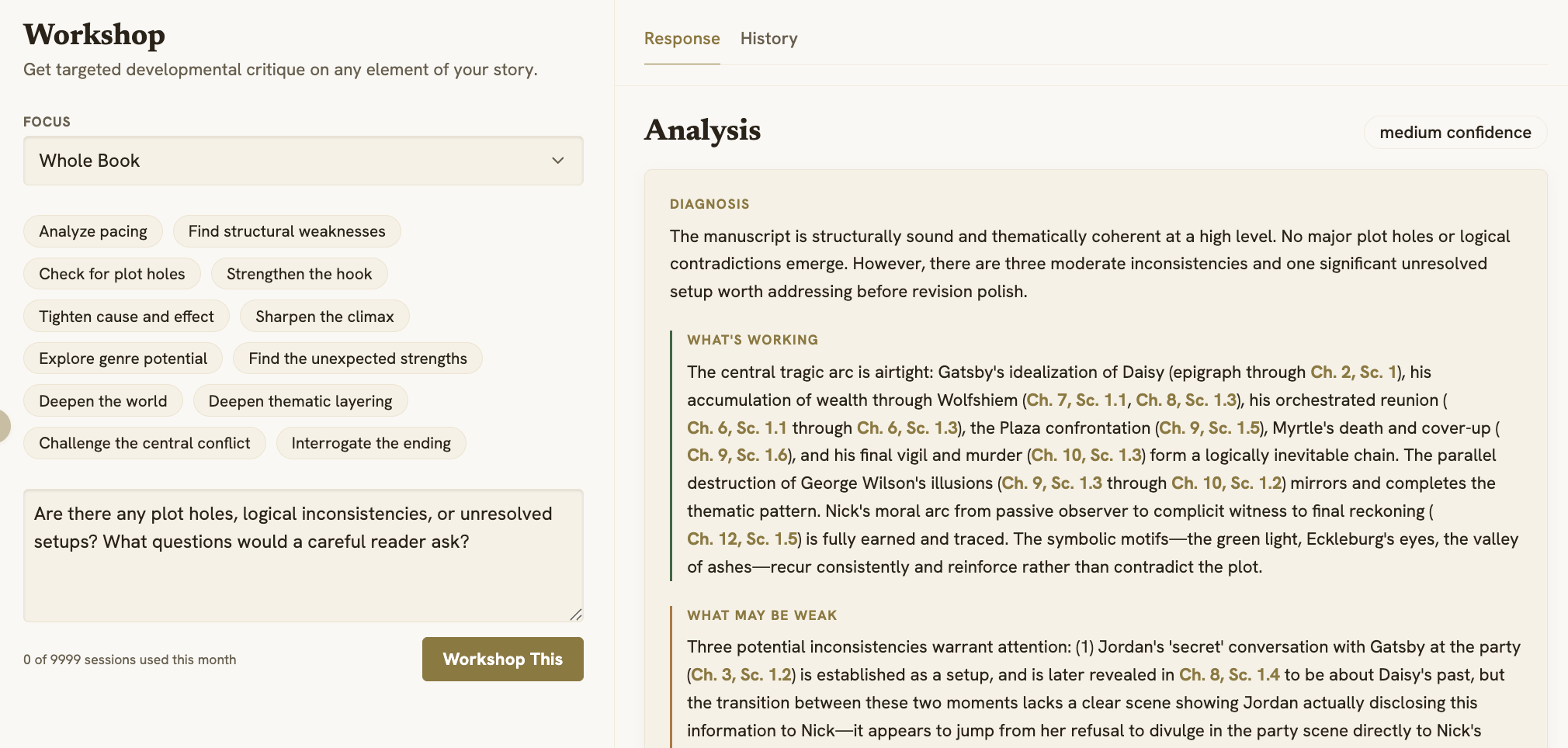This screenshot has width=1568, height=748.
Task: Choose Interrogate the ending prompt
Action: [371, 443]
